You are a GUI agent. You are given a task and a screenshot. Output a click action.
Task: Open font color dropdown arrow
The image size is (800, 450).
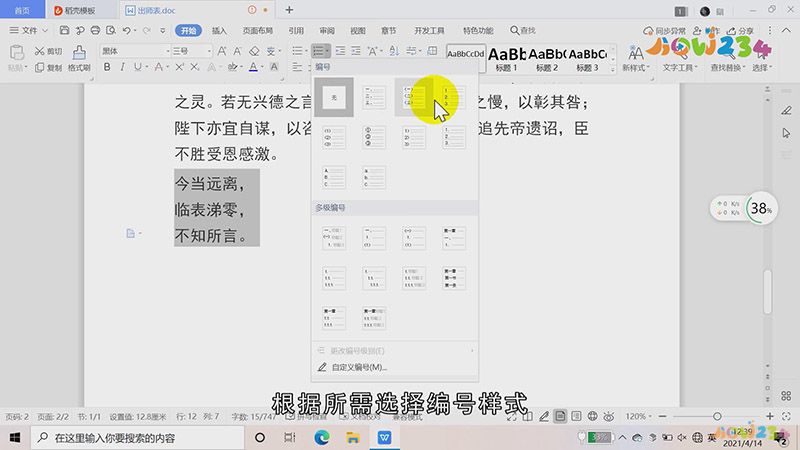(262, 67)
